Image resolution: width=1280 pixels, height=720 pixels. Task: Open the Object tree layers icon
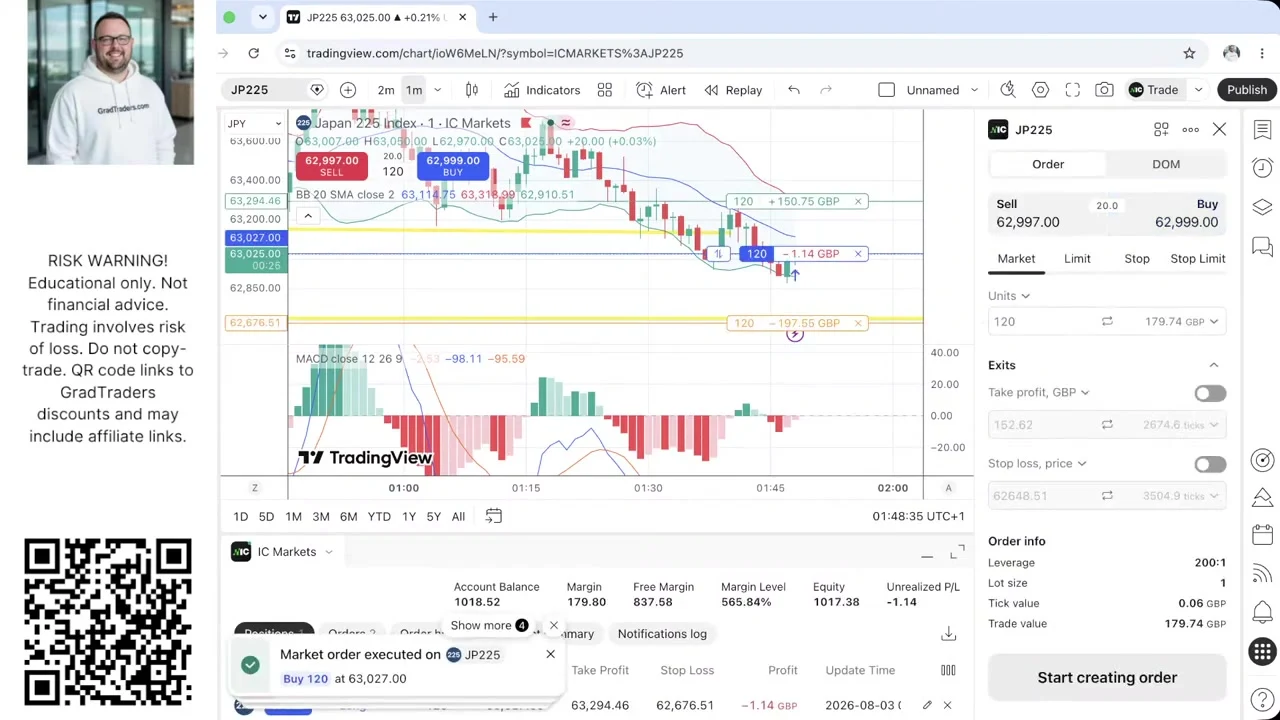click(1262, 207)
